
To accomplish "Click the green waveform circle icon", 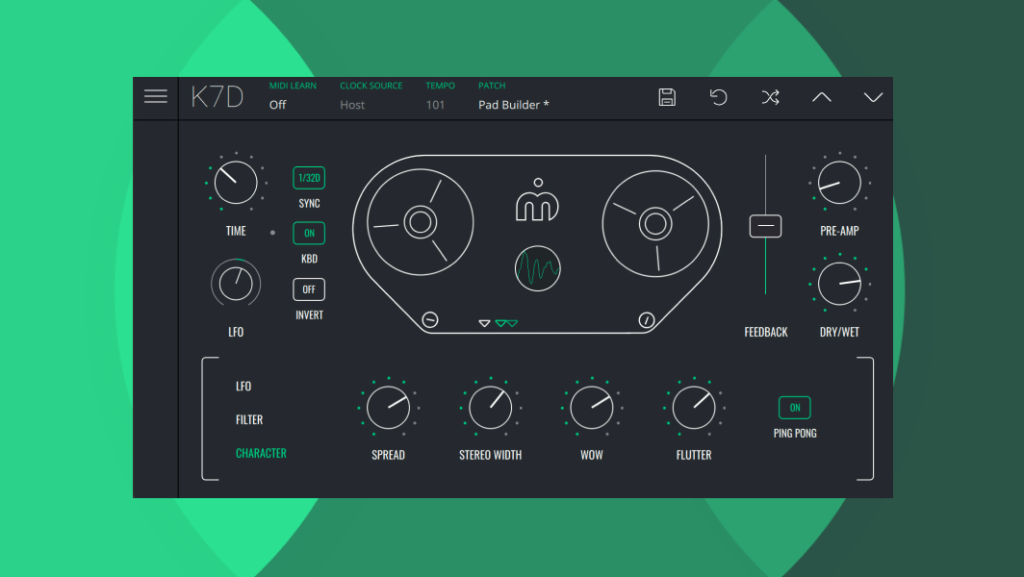I will pyautogui.click(x=538, y=269).
